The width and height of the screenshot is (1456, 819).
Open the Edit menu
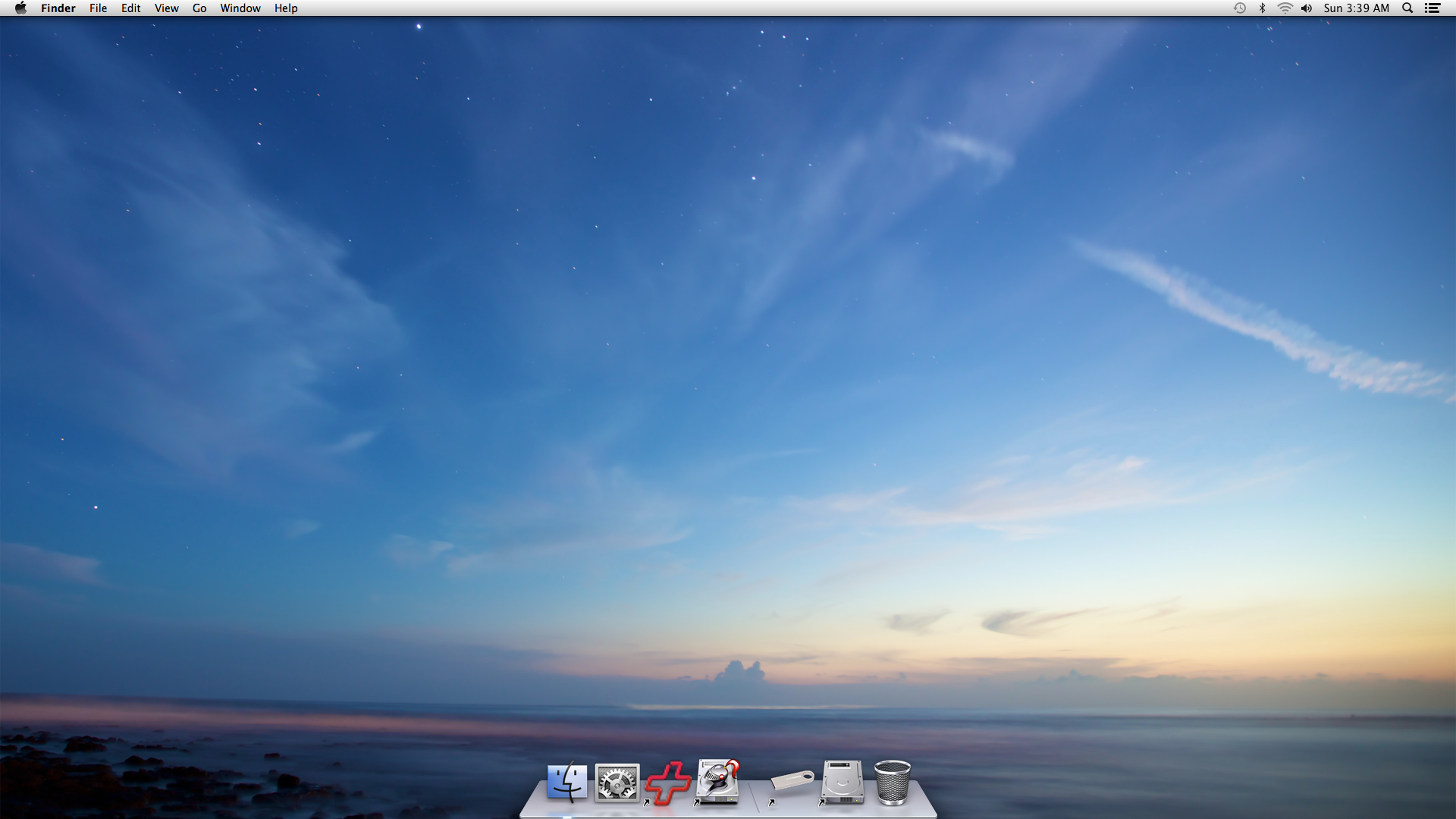point(130,8)
